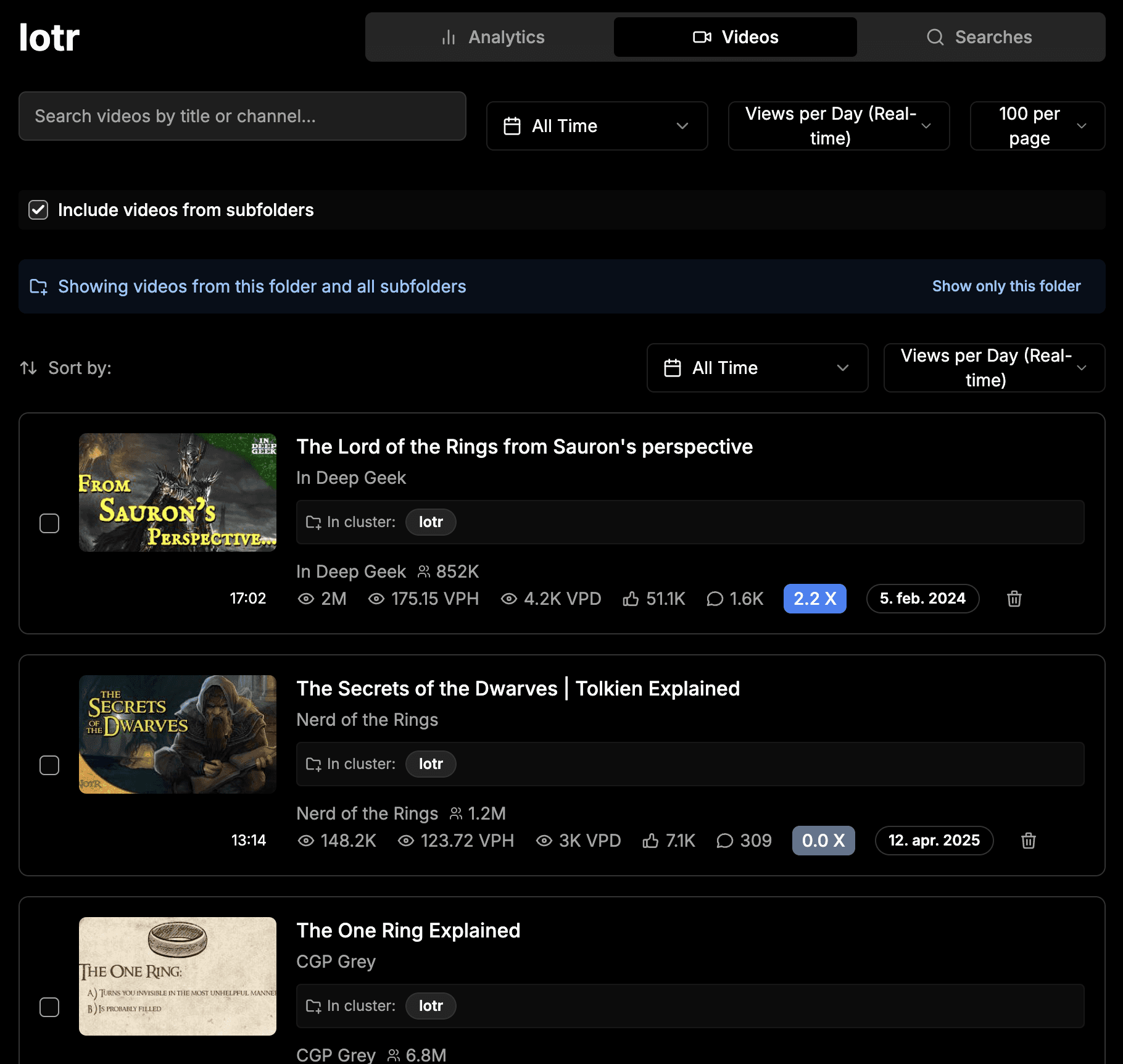Click subscribers icon next to 852K
The image size is (1123, 1064).
pyautogui.click(x=424, y=571)
